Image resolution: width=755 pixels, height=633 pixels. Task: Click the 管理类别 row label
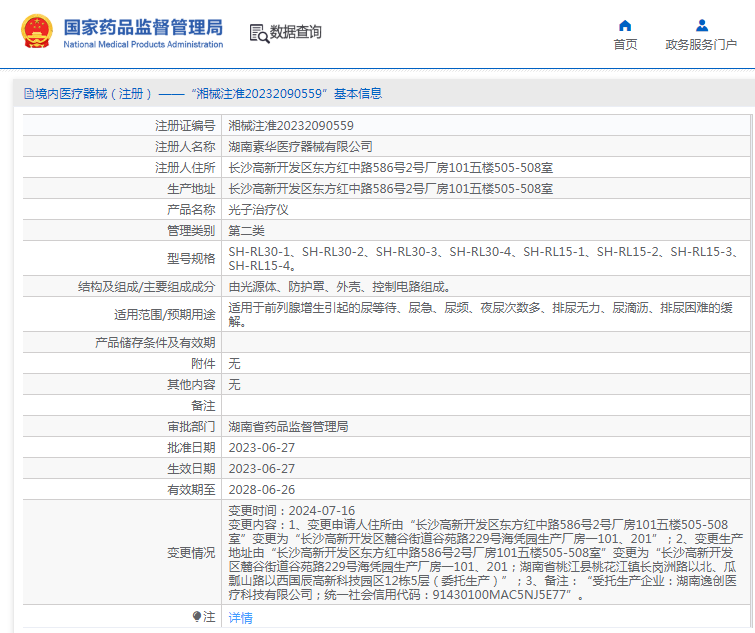click(191, 231)
